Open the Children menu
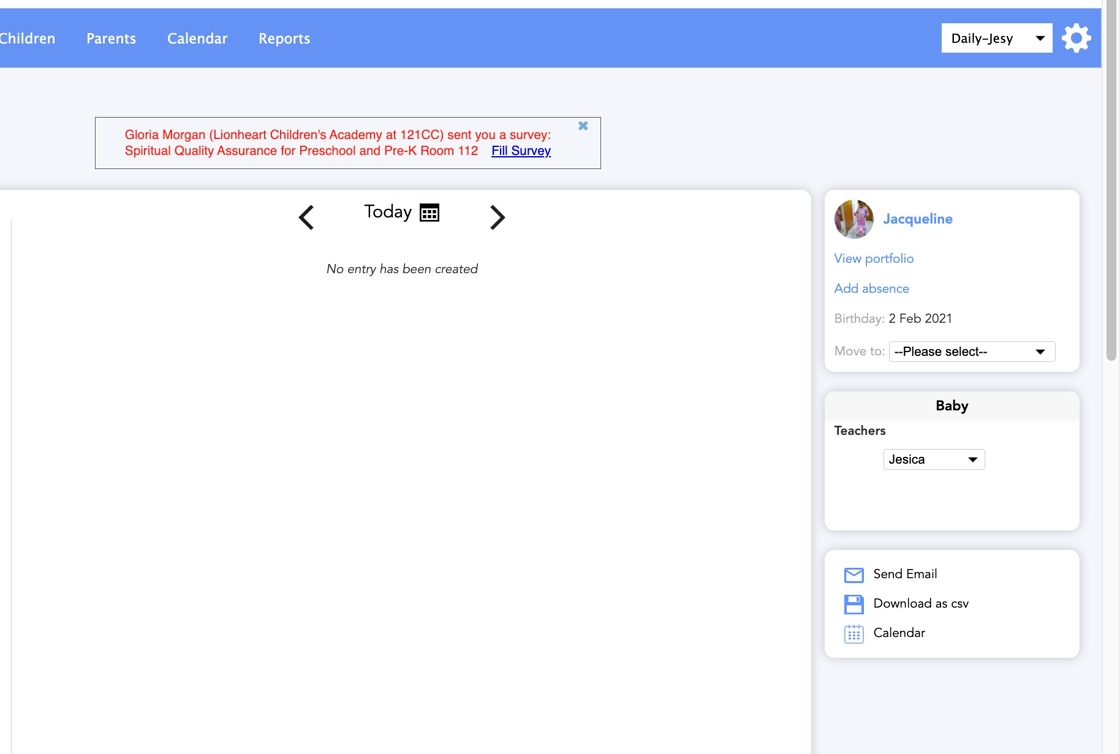 pos(27,39)
